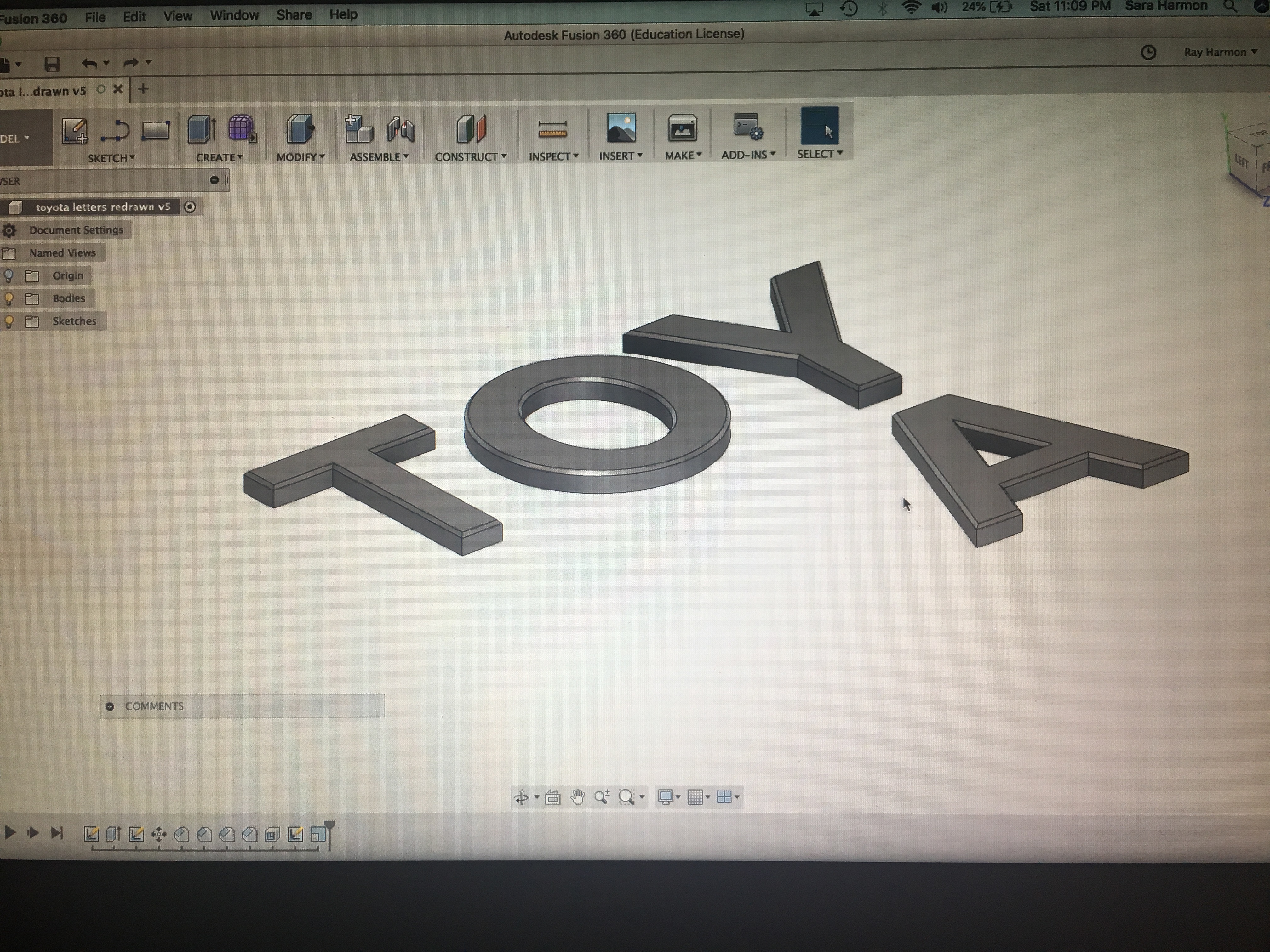1270x952 pixels.
Task: Collapse the Browser panel minus button
Action: tap(214, 180)
